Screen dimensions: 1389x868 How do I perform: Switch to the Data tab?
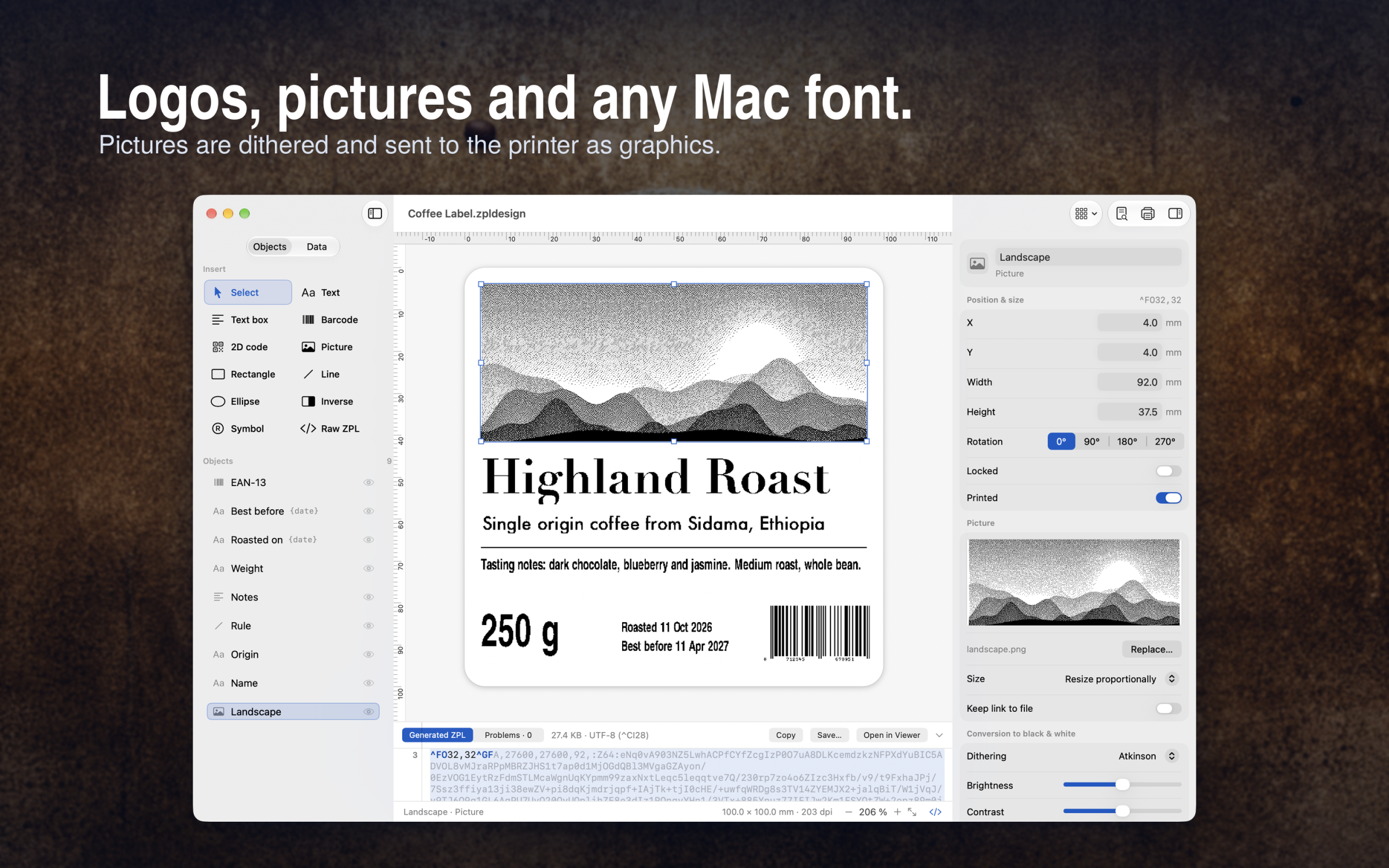(x=317, y=247)
